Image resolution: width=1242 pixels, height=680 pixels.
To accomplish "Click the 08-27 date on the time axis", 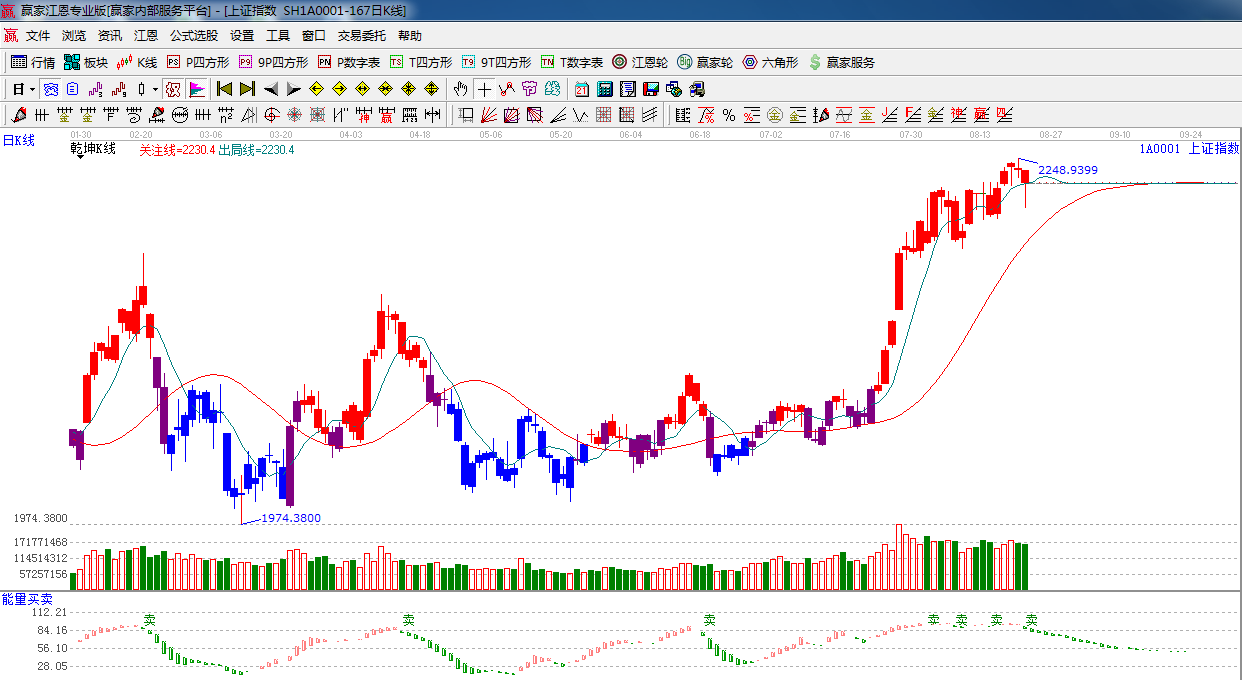I will (1050, 134).
